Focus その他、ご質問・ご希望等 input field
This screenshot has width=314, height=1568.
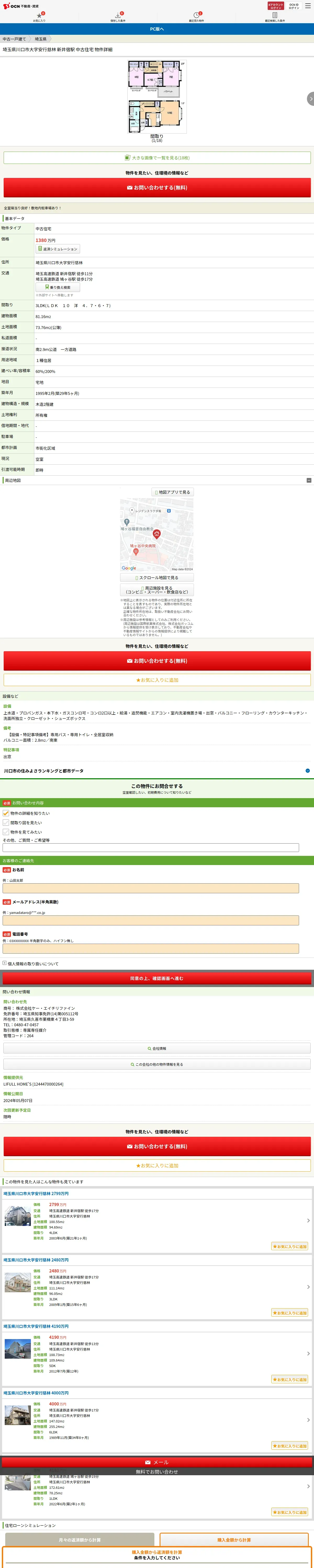point(151,847)
